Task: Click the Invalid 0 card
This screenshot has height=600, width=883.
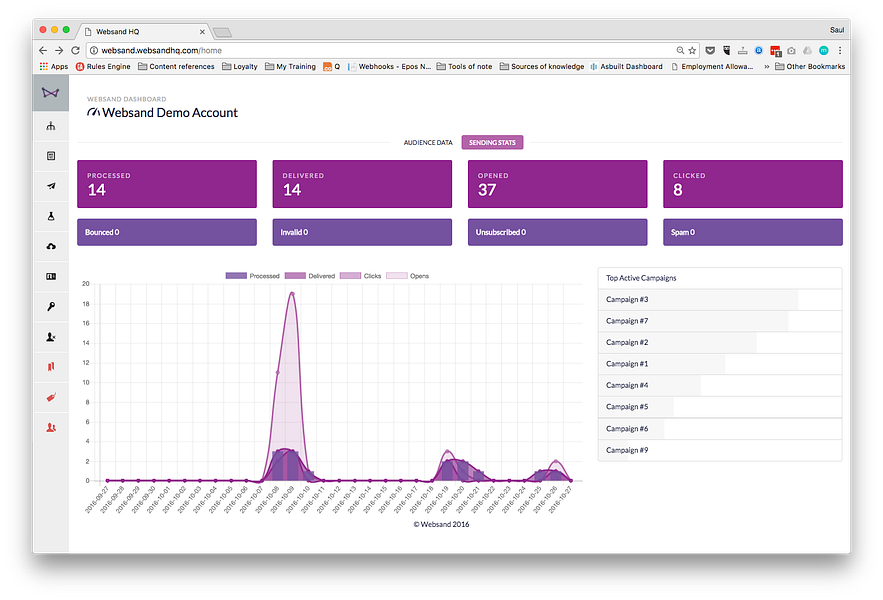Action: 362,232
